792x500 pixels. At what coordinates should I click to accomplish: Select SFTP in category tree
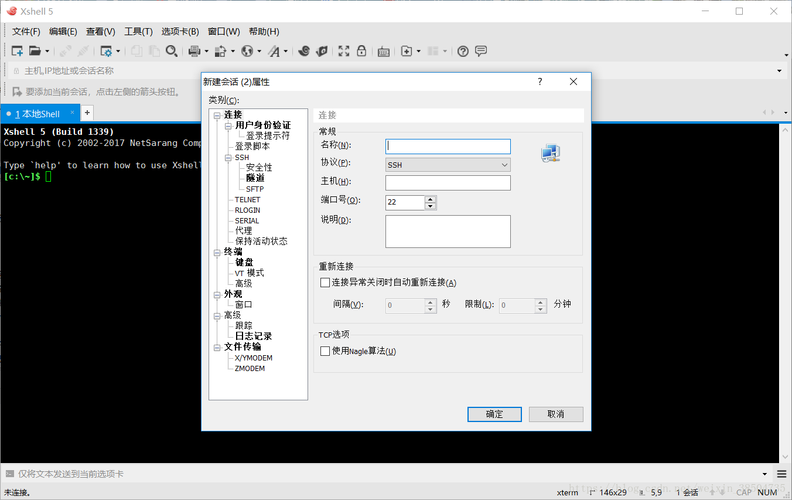pyautogui.click(x=255, y=189)
